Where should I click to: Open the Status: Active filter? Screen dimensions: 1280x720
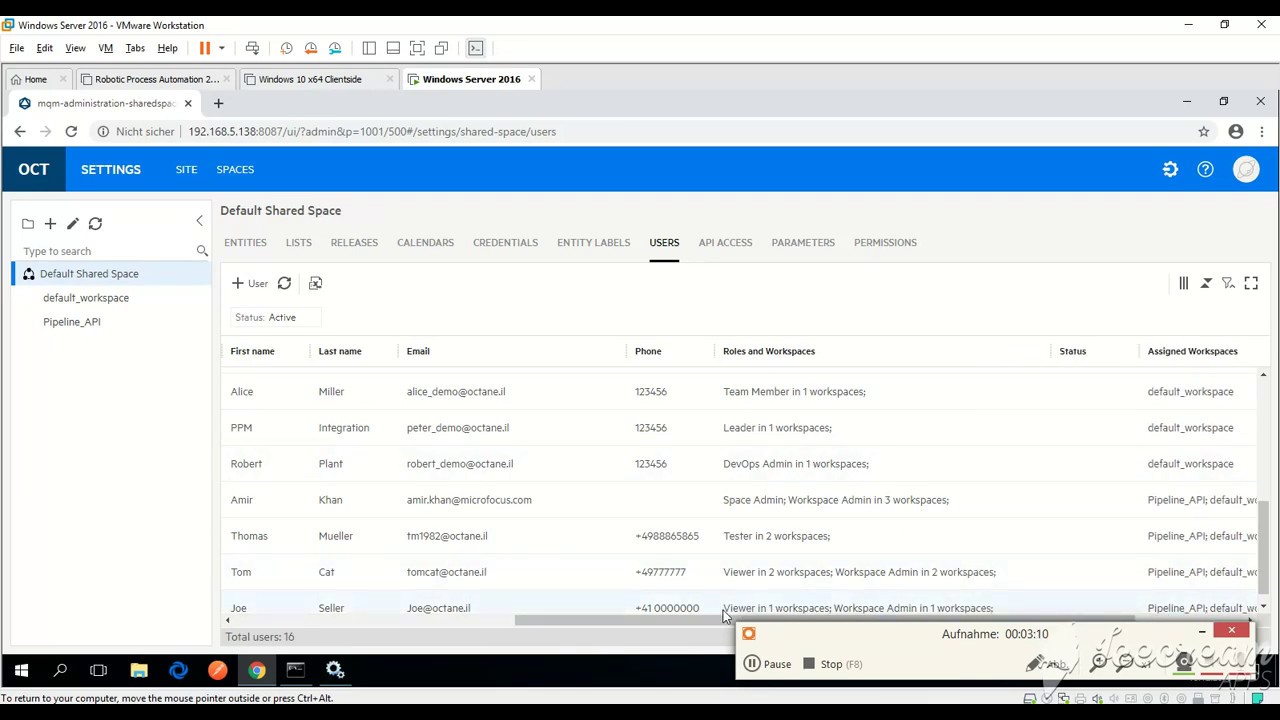pyautogui.click(x=275, y=317)
